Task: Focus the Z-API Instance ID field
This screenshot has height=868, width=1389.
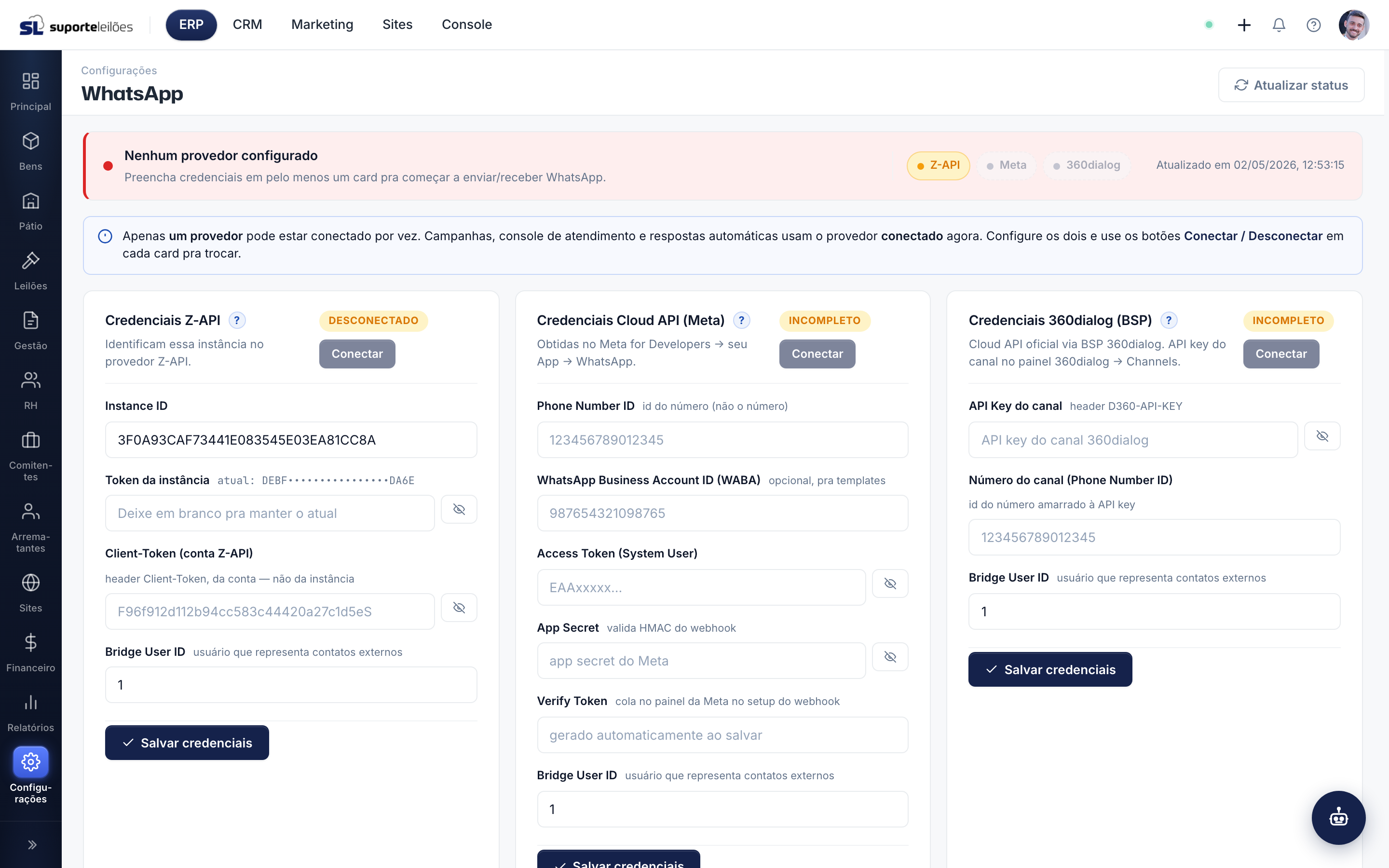Action: [x=291, y=440]
